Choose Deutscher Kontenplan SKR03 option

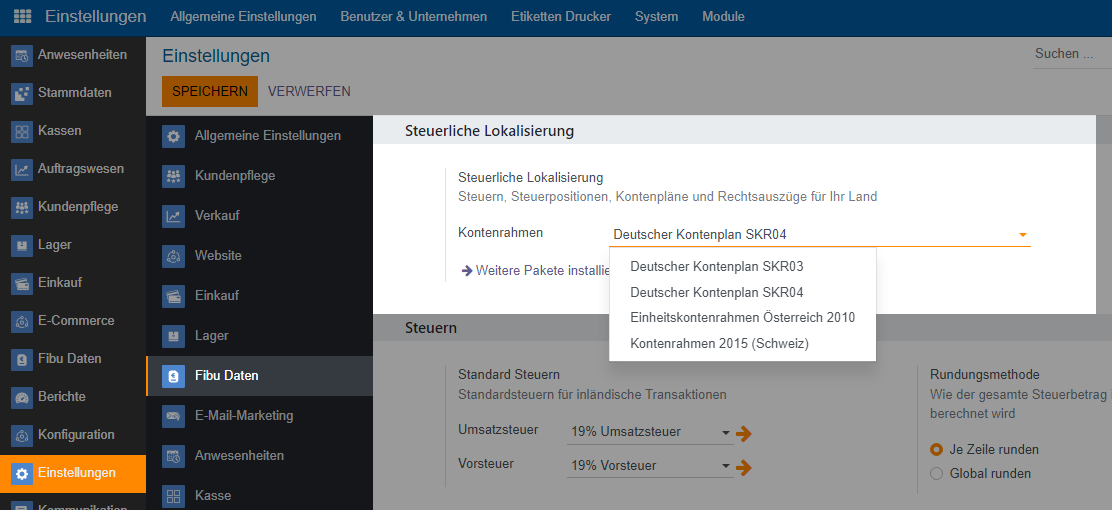[716, 267]
